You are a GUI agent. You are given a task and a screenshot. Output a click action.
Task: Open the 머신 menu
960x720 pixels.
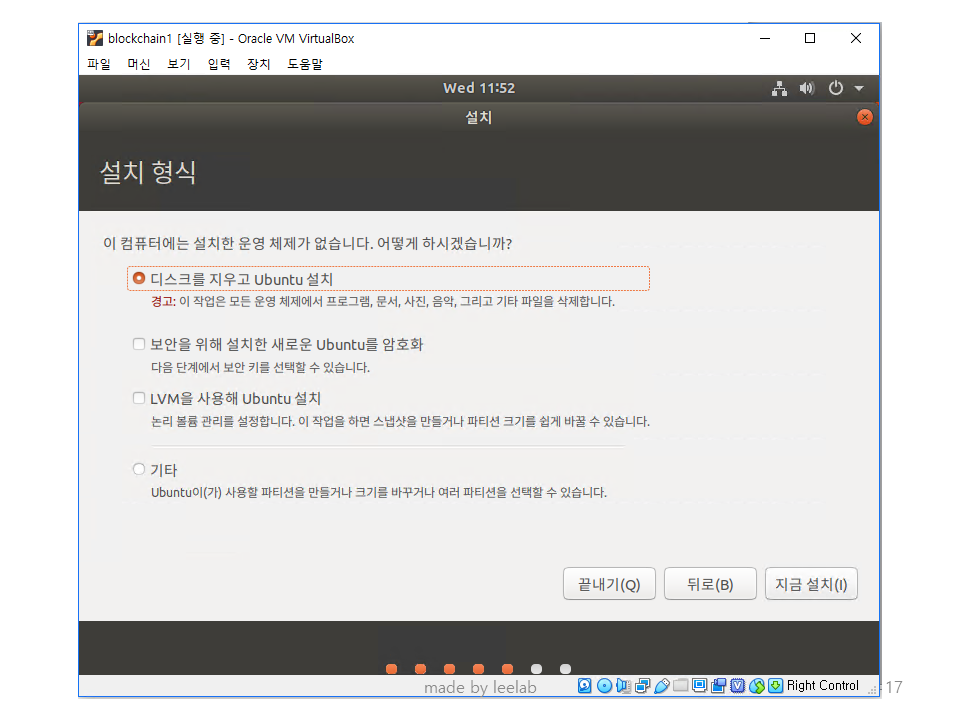click(139, 64)
